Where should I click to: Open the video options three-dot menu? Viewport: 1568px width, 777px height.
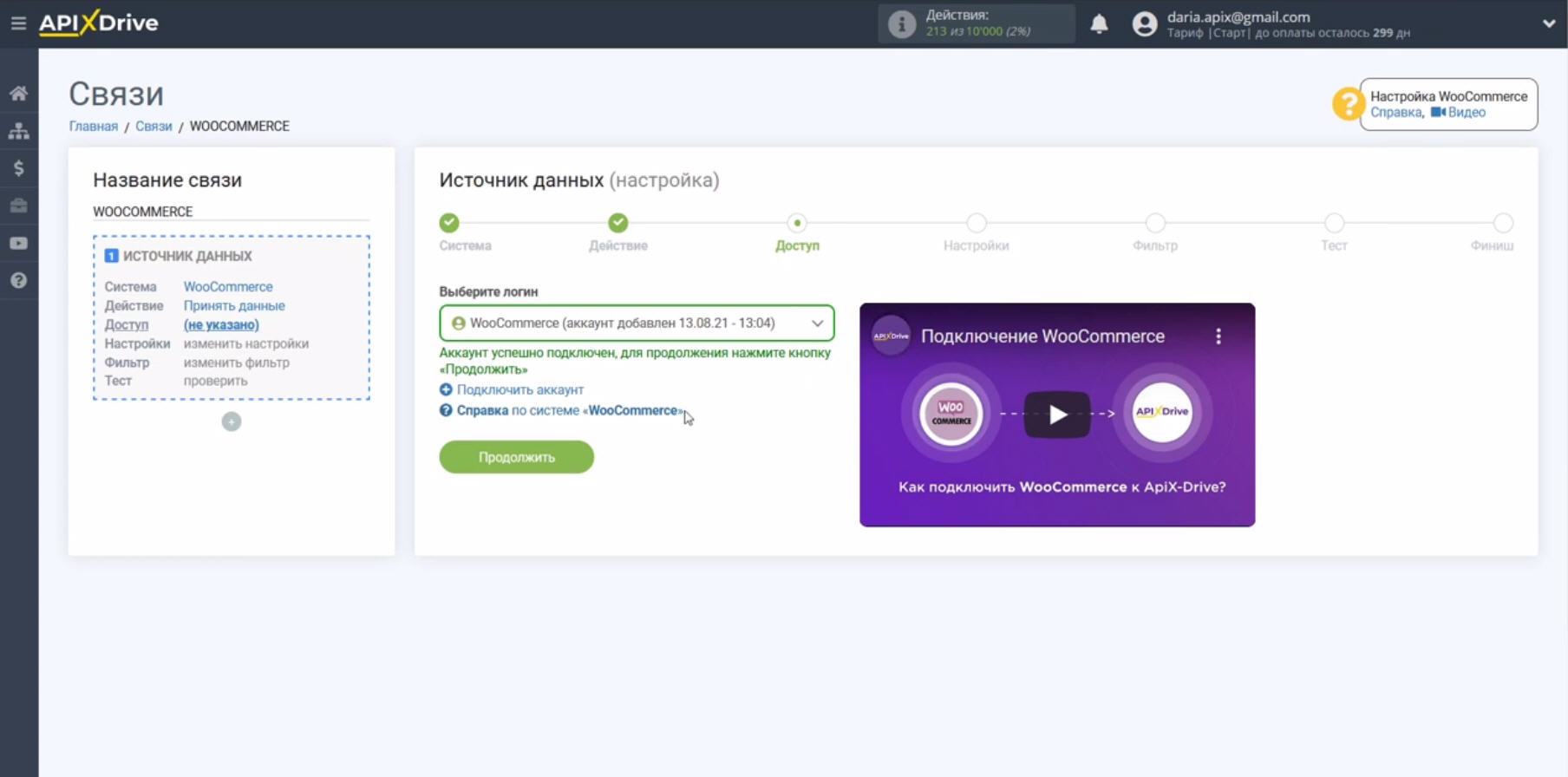pos(1218,336)
